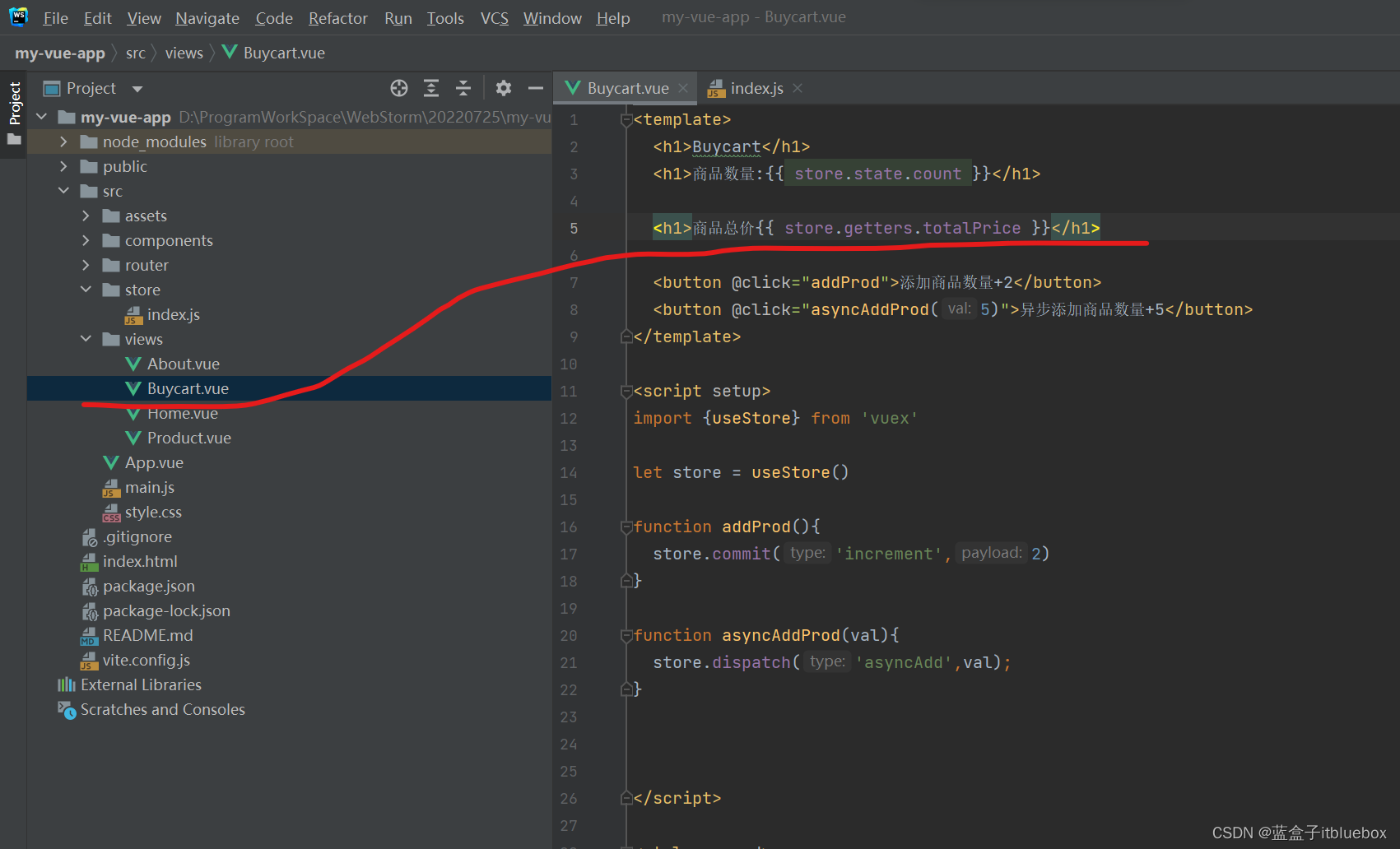The width and height of the screenshot is (1400, 849).
Task: Click my-vue-app breadcrumb in navigation bar
Action: 60,53
